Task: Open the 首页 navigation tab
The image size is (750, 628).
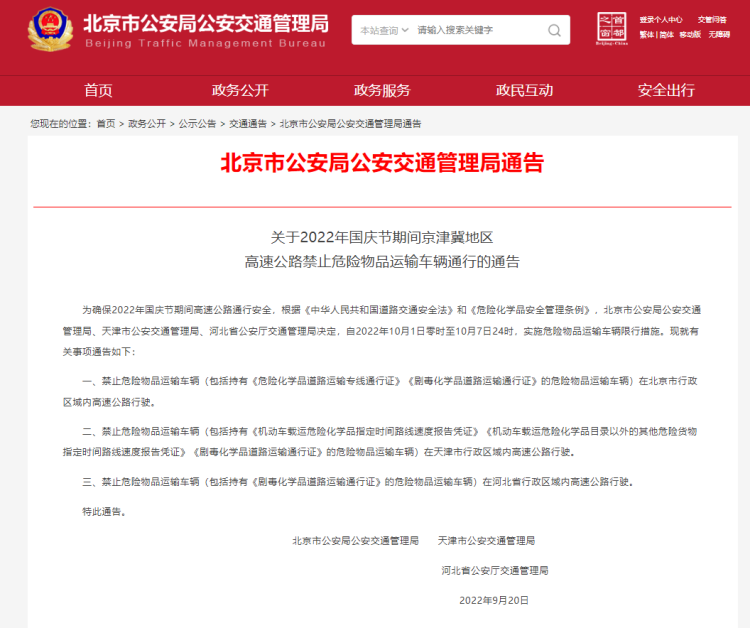Action: click(x=98, y=90)
